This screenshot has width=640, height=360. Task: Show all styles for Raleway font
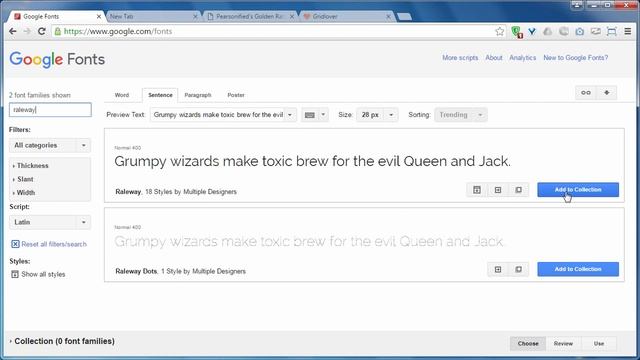[x=477, y=190]
